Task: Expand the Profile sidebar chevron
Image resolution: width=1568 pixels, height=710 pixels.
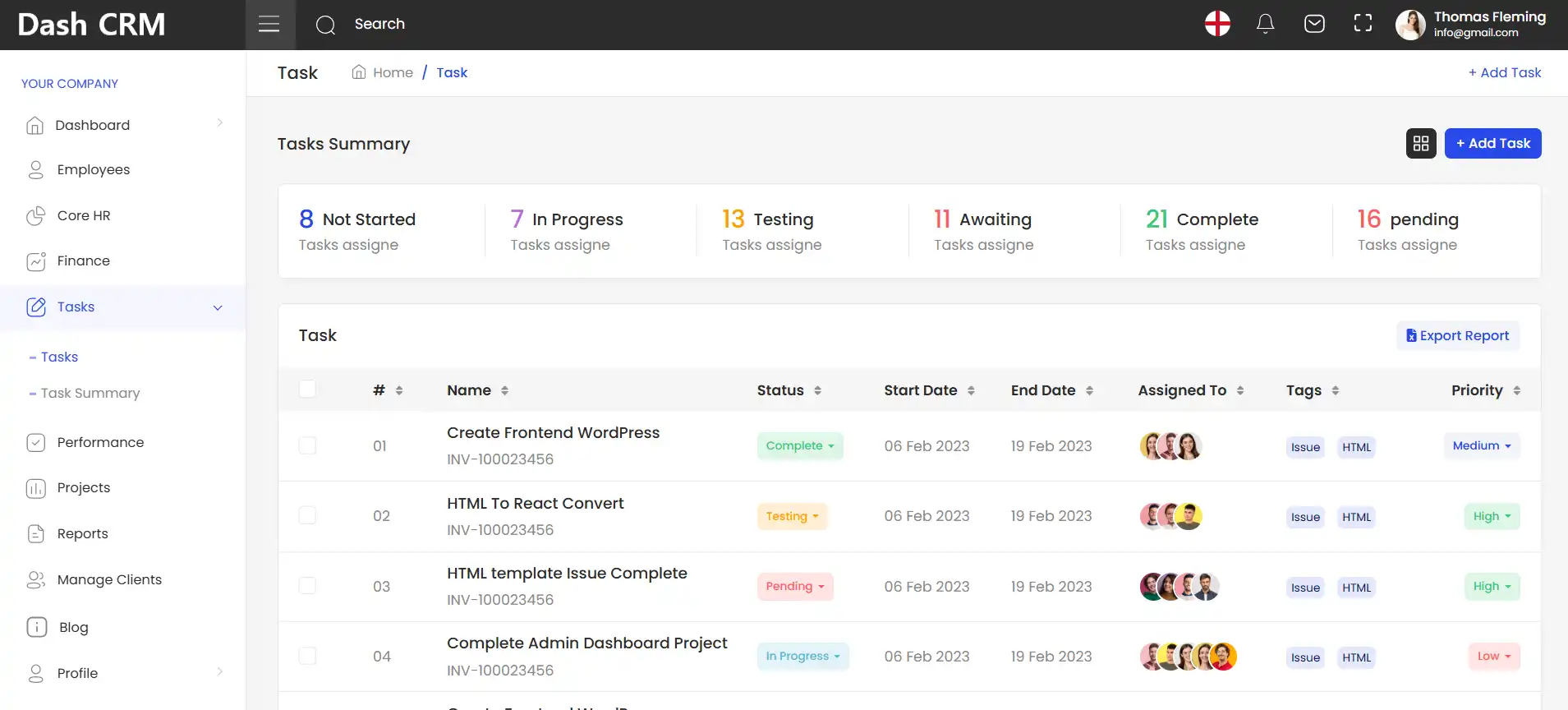Action: [219, 671]
